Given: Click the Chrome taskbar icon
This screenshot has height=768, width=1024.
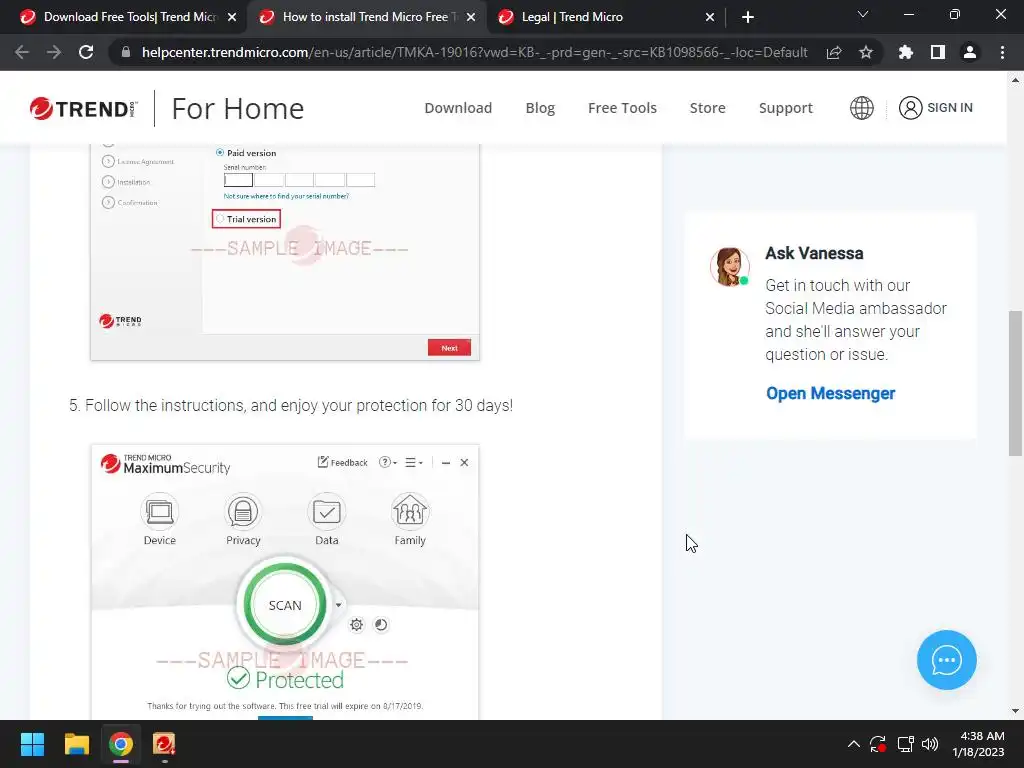Looking at the screenshot, I should pyautogui.click(x=121, y=744).
